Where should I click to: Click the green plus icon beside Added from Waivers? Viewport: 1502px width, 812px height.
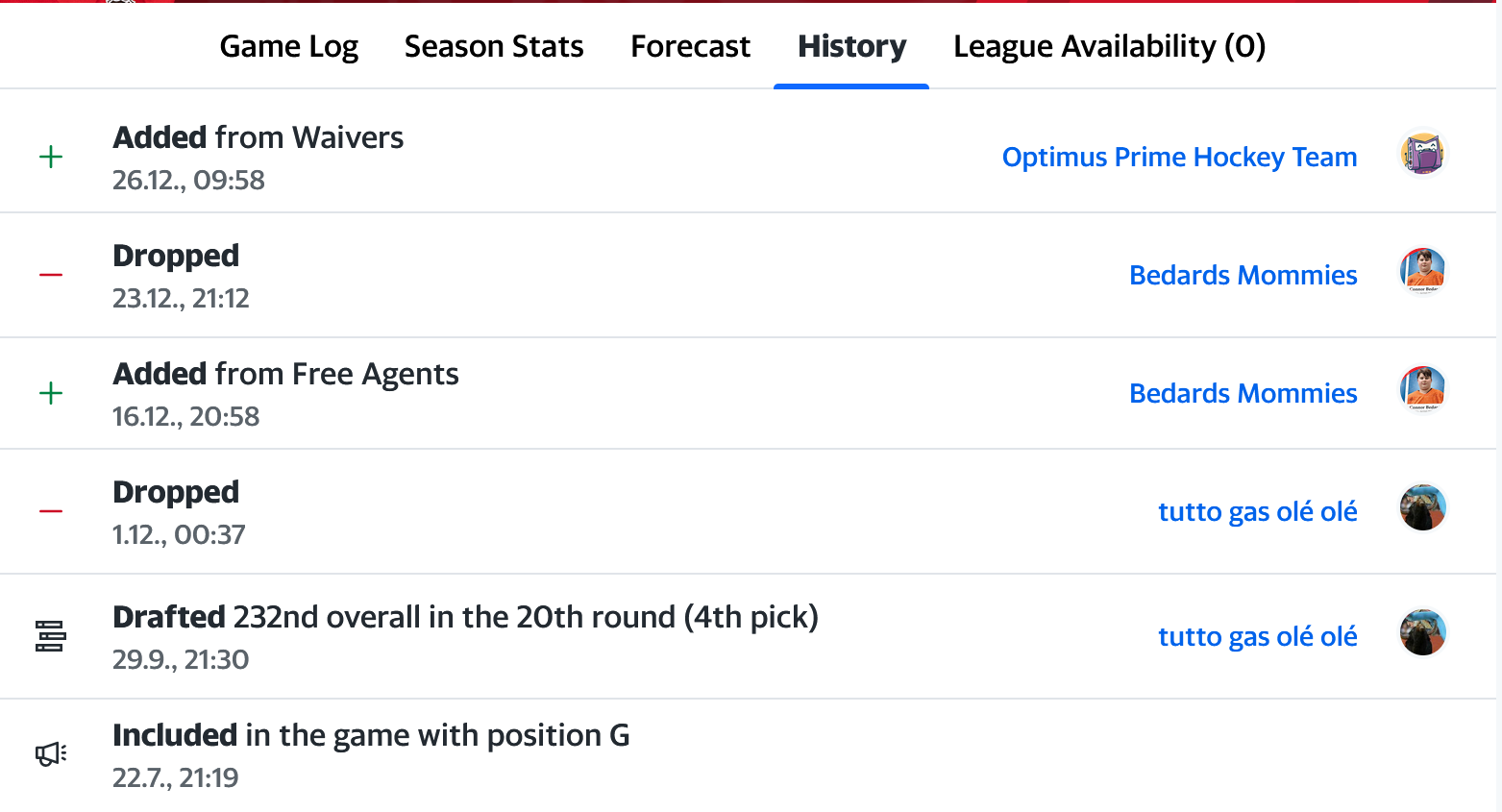pyautogui.click(x=51, y=157)
